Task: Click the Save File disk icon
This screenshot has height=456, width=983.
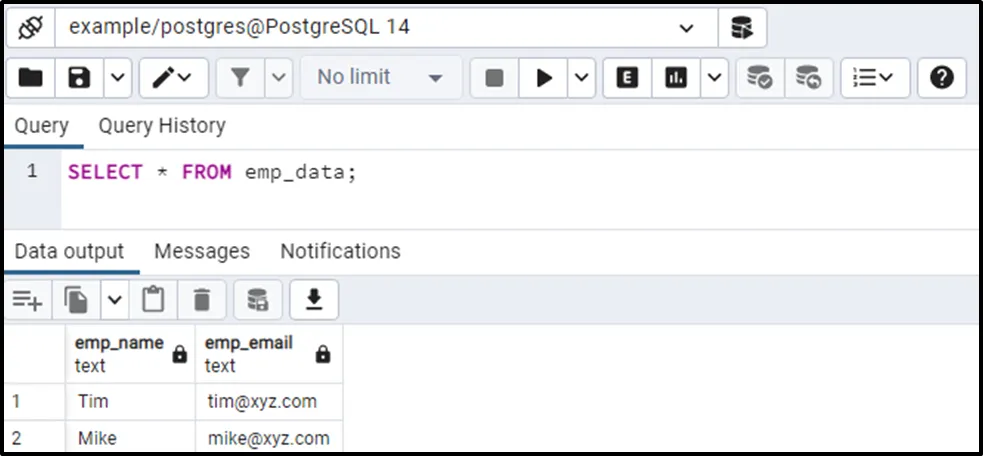Action: point(79,77)
